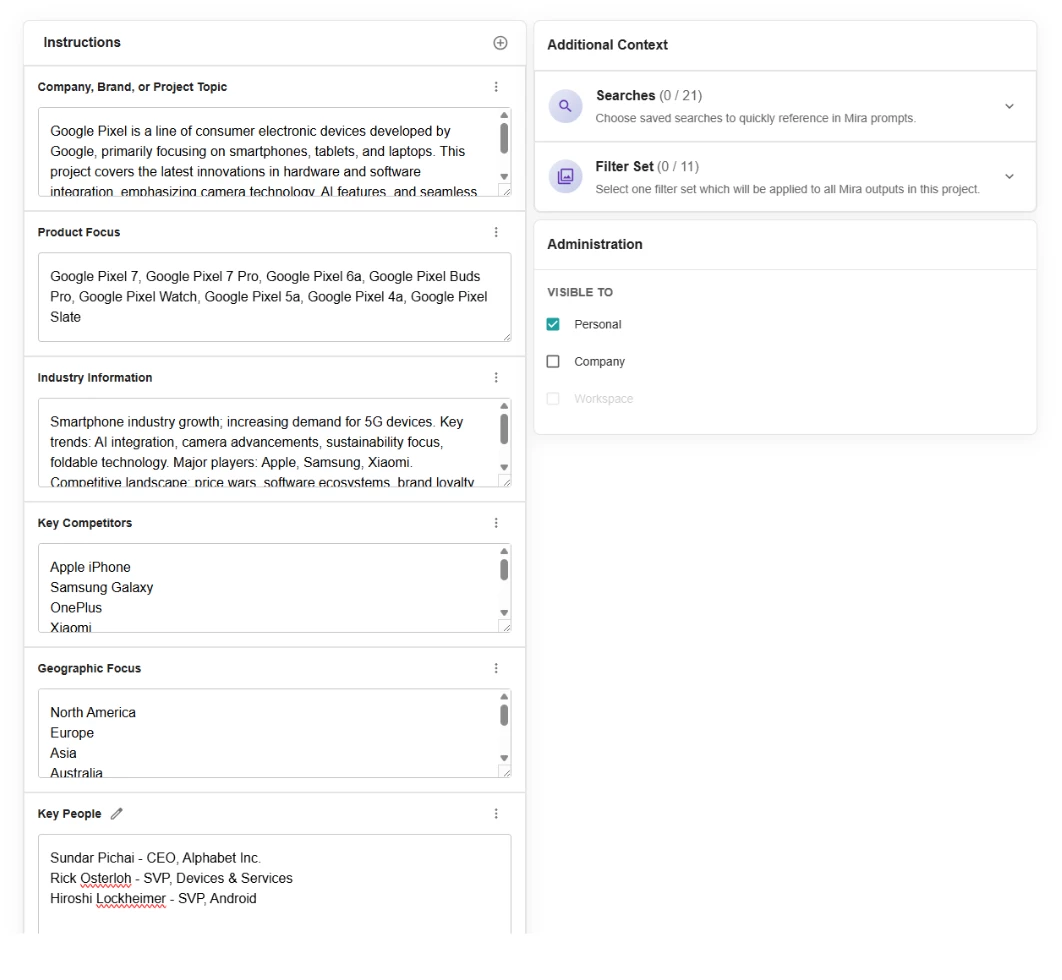Viewport: 1062px width, 980px height.
Task: Click the pencil edit icon beside Key People
Action: point(116,813)
